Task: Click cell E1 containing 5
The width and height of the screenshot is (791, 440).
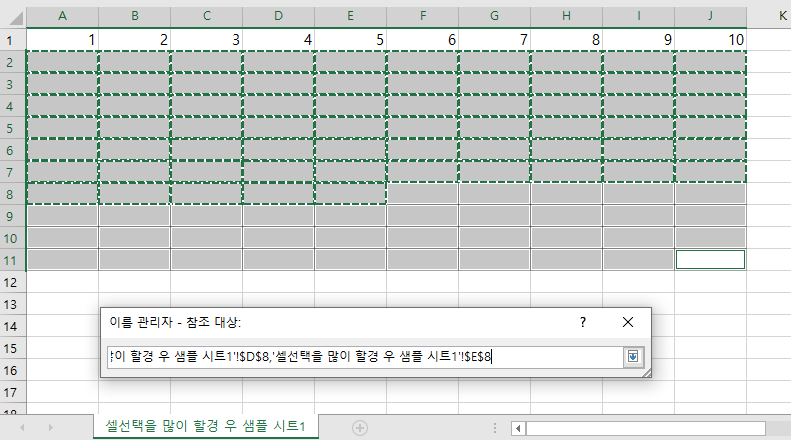Action: point(351,40)
